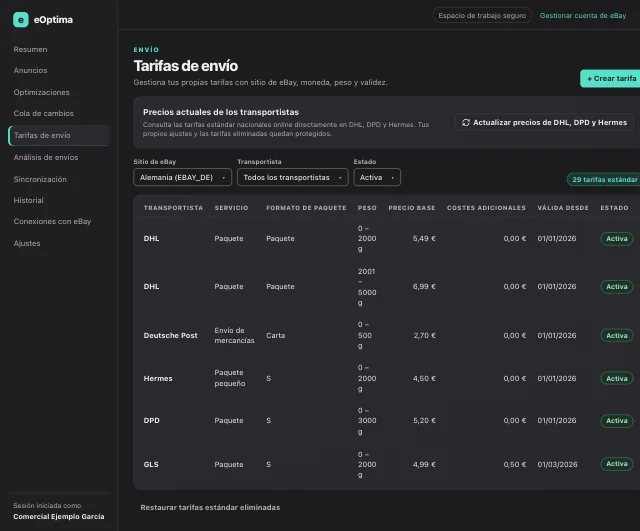The width and height of the screenshot is (640, 531).
Task: Open Ajustes settings page
Action: coord(27,243)
